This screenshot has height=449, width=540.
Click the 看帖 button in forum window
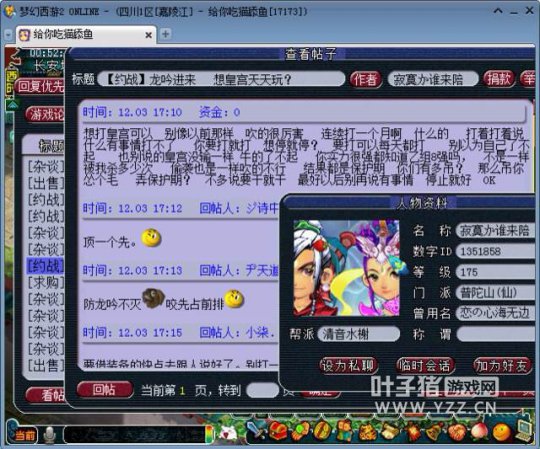[x=46, y=395]
